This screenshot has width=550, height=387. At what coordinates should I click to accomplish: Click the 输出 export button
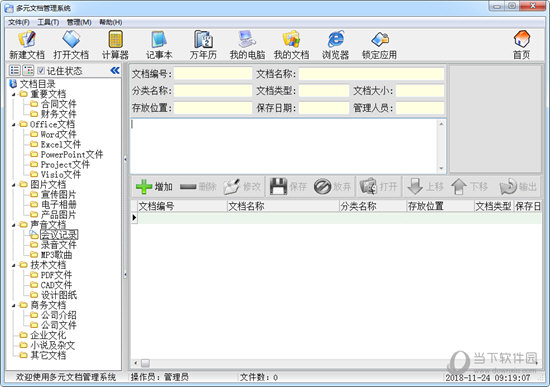pyautogui.click(x=518, y=187)
